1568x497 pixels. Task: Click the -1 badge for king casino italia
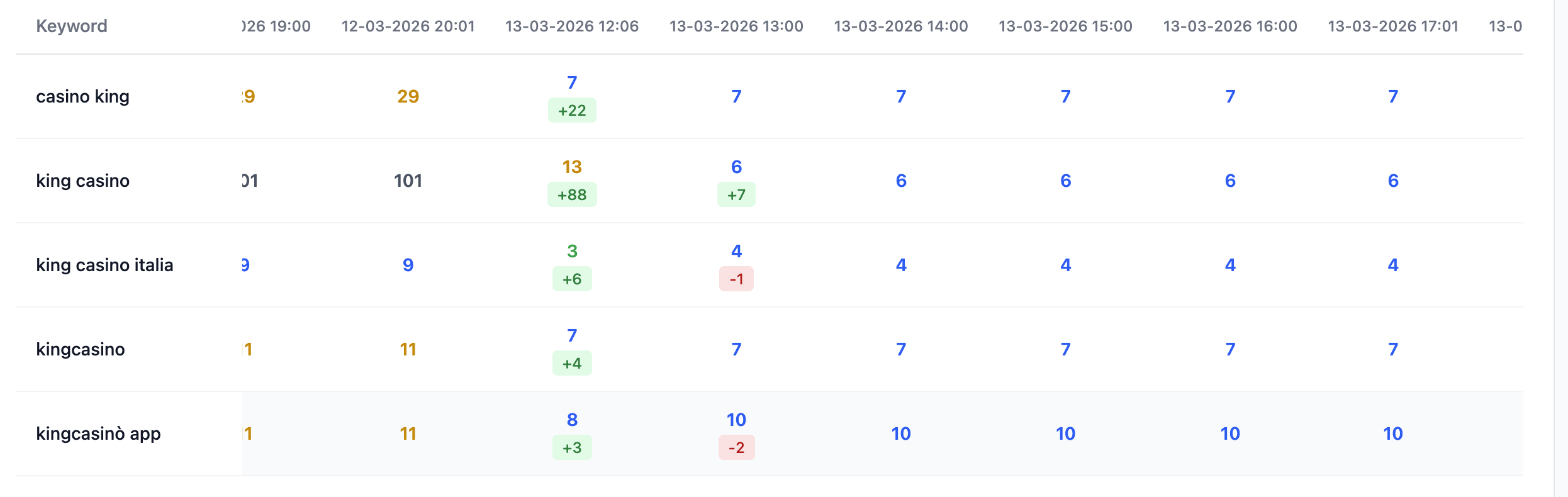[736, 279]
